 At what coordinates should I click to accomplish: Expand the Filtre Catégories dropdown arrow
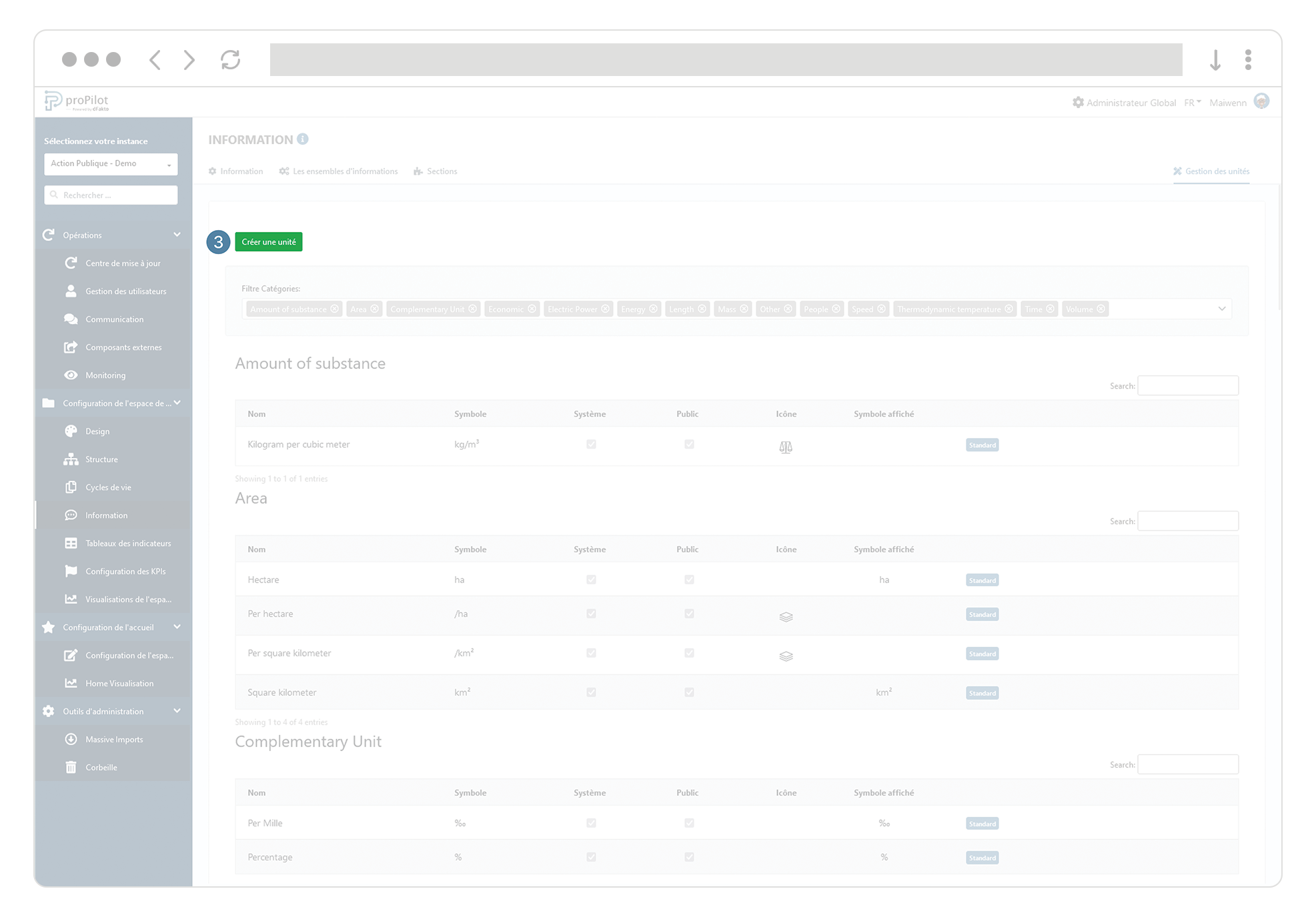(x=1221, y=309)
